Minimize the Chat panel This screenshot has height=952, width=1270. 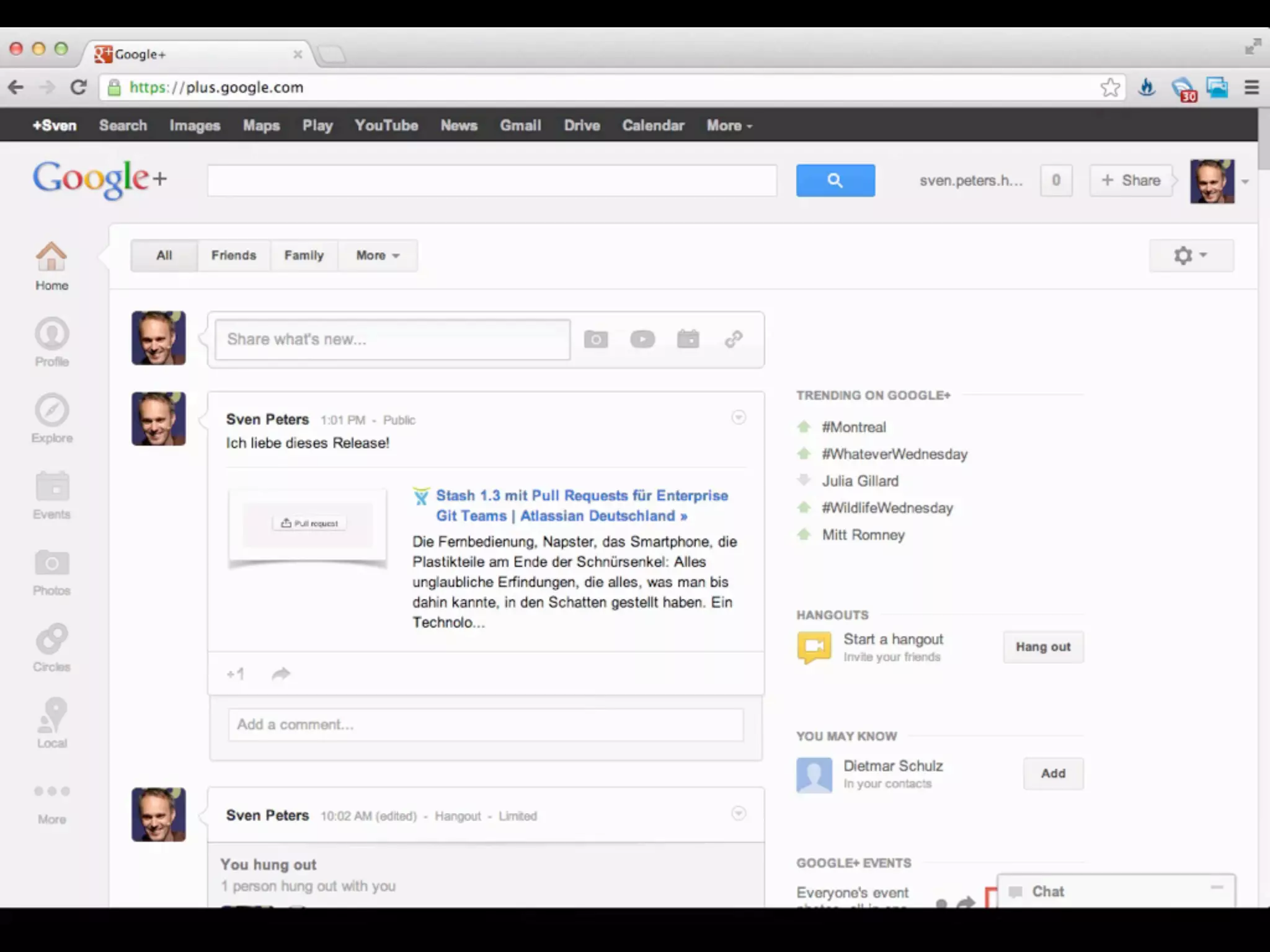(1217, 888)
